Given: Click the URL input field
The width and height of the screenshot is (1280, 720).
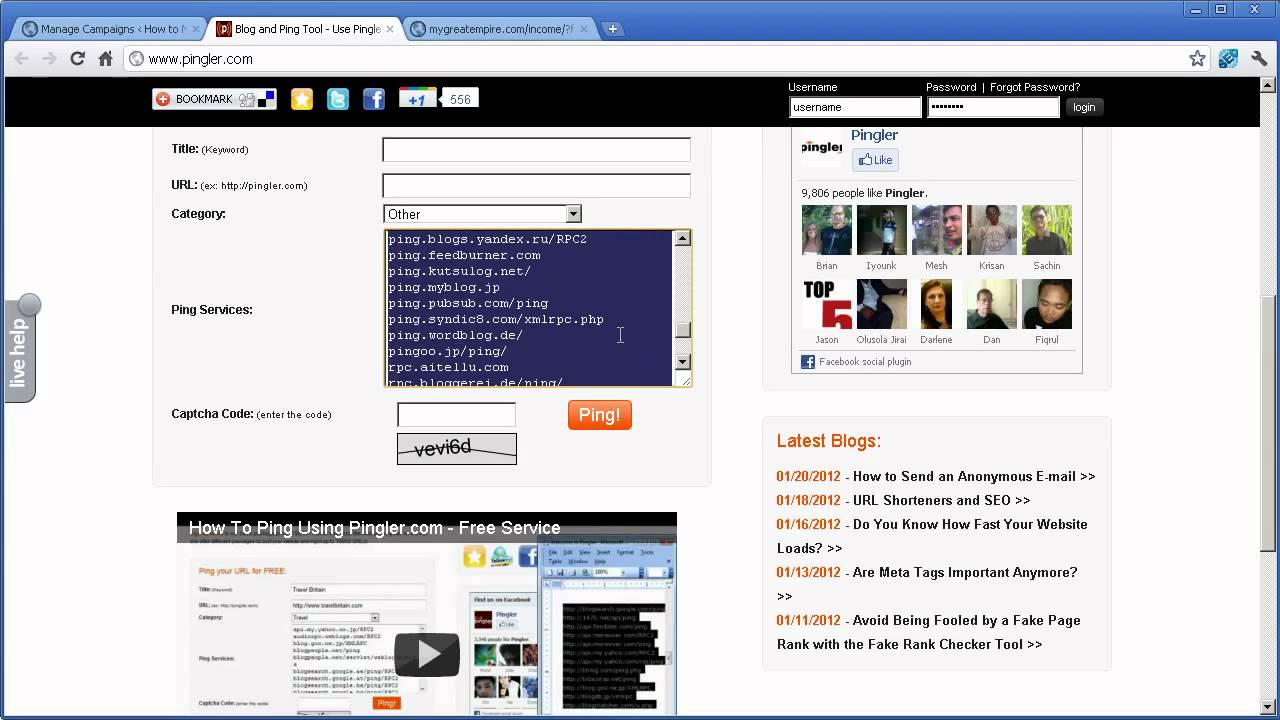Looking at the screenshot, I should pyautogui.click(x=536, y=186).
